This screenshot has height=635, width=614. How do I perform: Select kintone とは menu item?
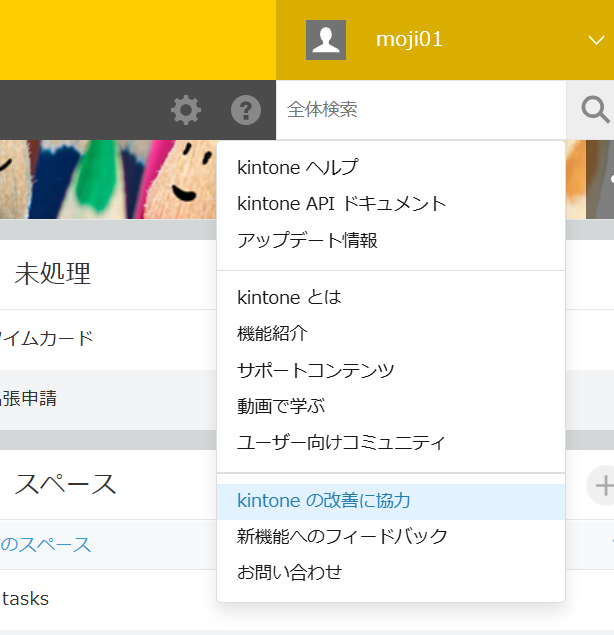point(391,297)
